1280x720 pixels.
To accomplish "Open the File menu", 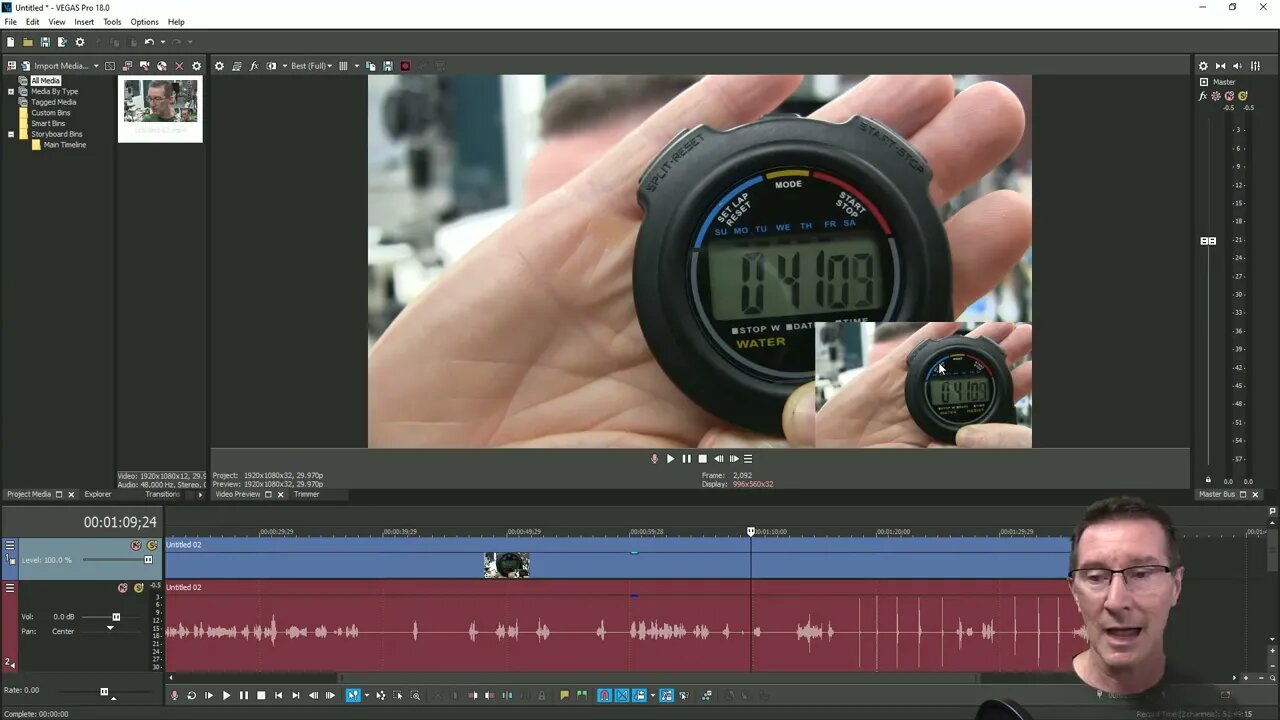I will (x=10, y=22).
